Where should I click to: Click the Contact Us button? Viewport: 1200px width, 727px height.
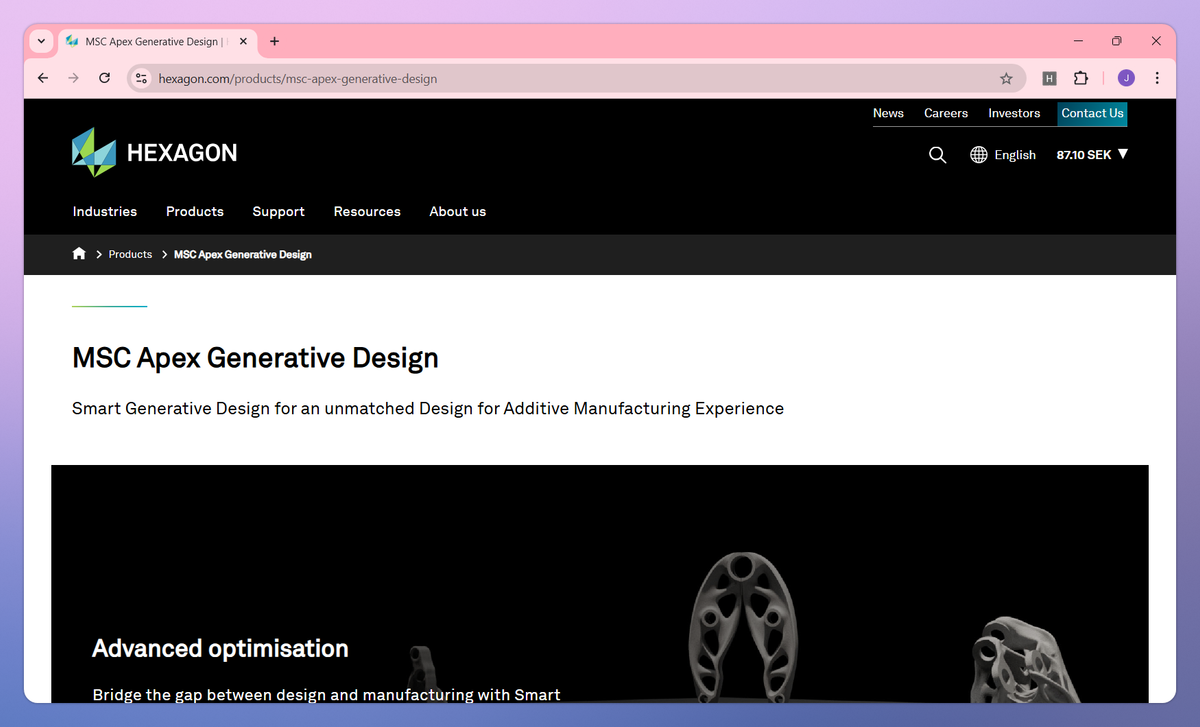coord(1092,113)
